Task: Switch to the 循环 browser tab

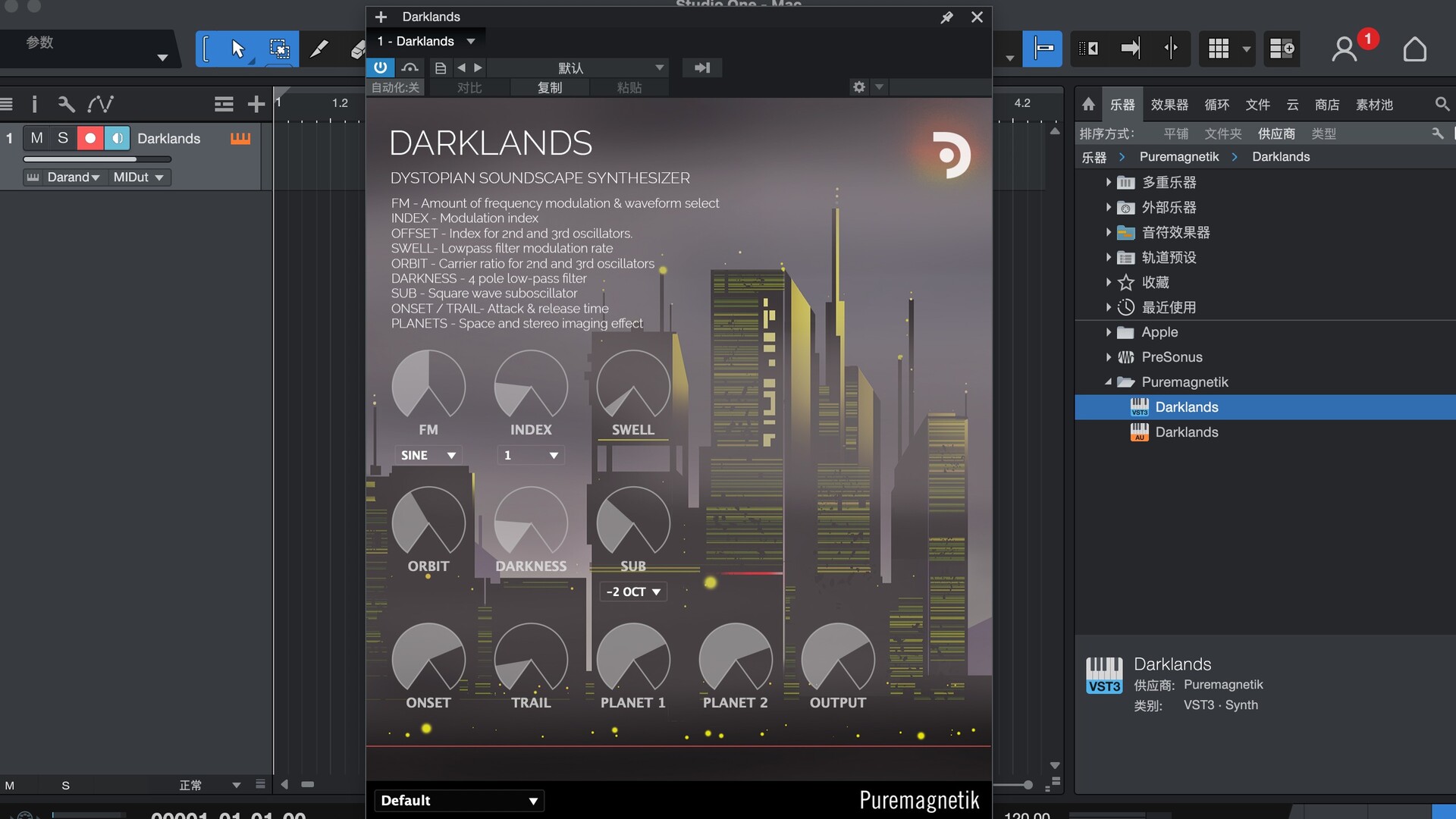Action: (x=1216, y=105)
